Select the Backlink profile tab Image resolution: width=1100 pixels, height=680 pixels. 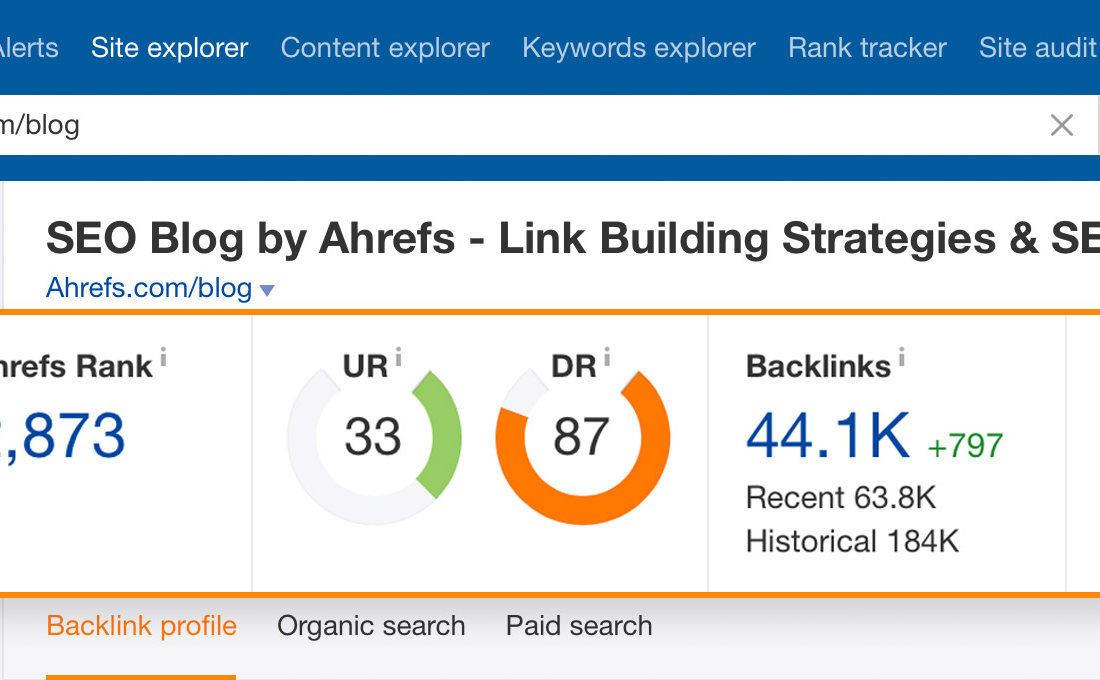click(x=142, y=626)
